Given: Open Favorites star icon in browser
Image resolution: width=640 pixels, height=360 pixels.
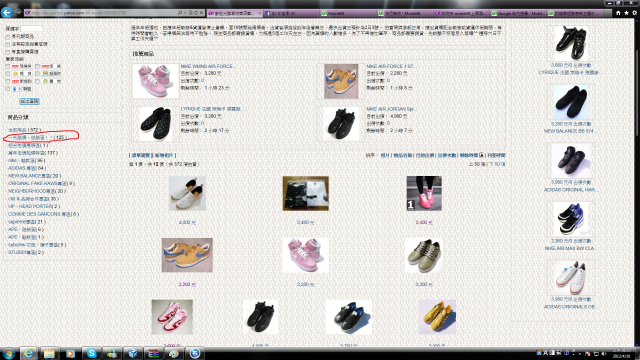Looking at the screenshot, I should [x=626, y=13].
